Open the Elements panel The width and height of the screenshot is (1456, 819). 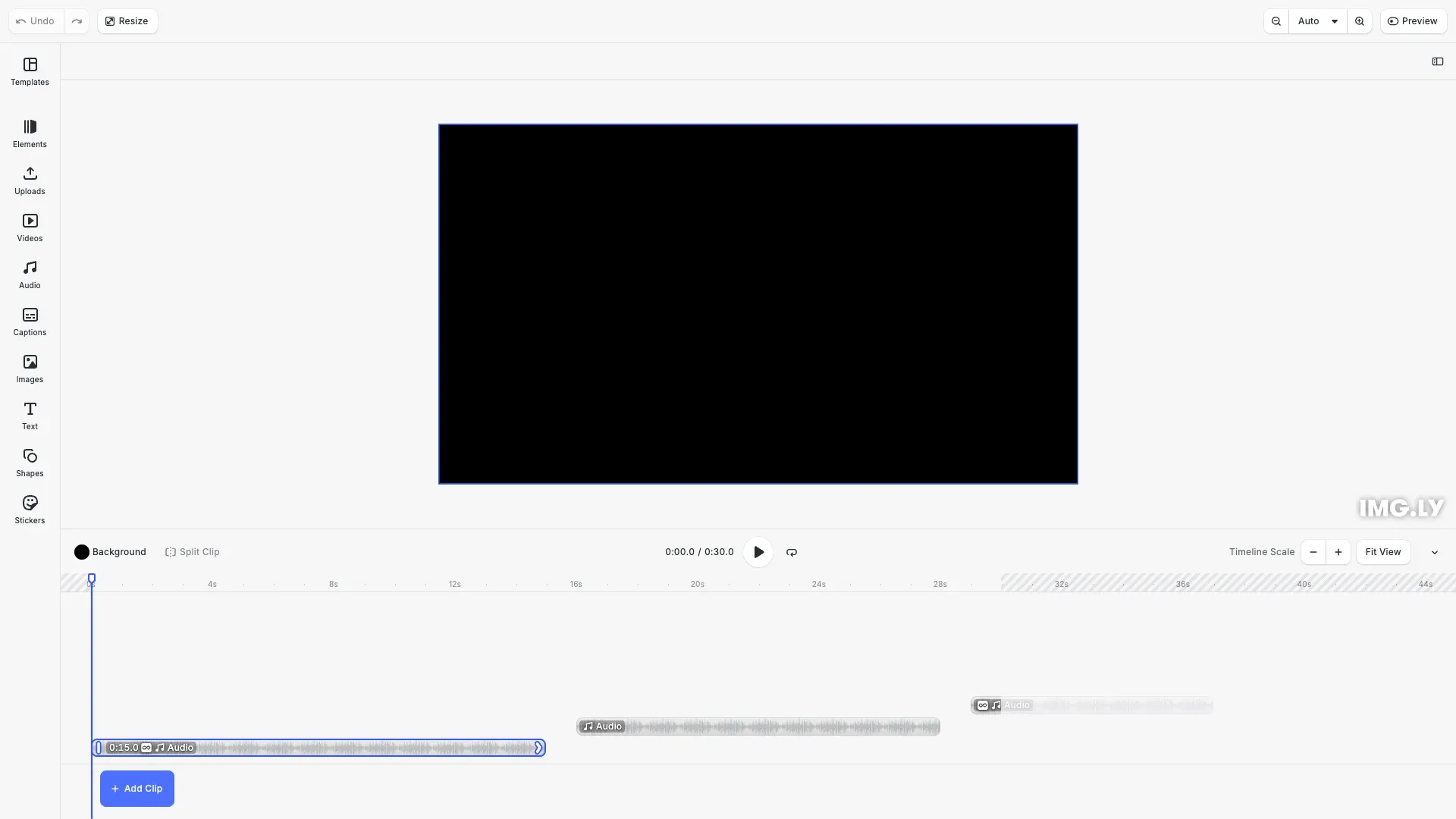click(30, 133)
